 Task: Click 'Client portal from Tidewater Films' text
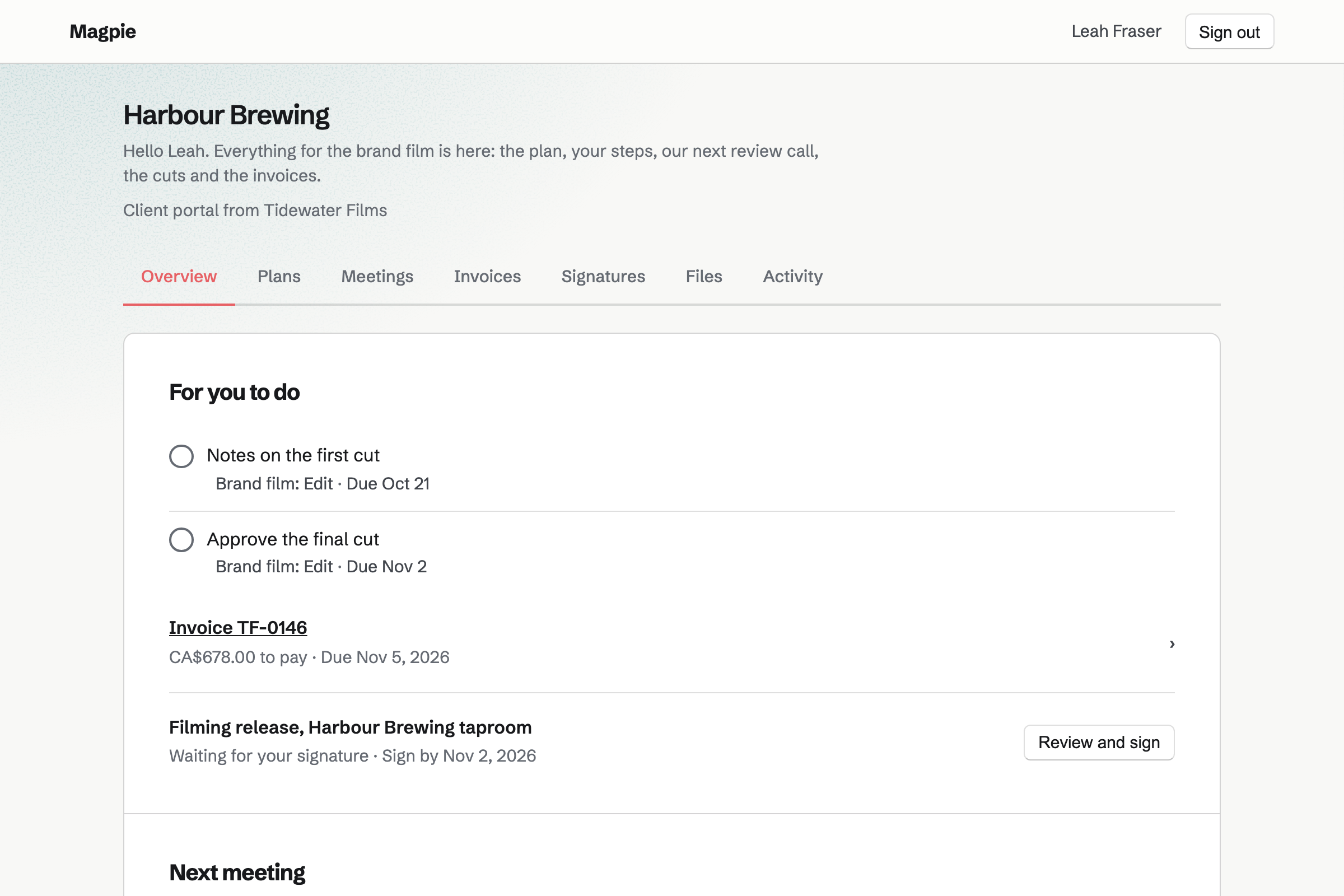[x=255, y=211]
